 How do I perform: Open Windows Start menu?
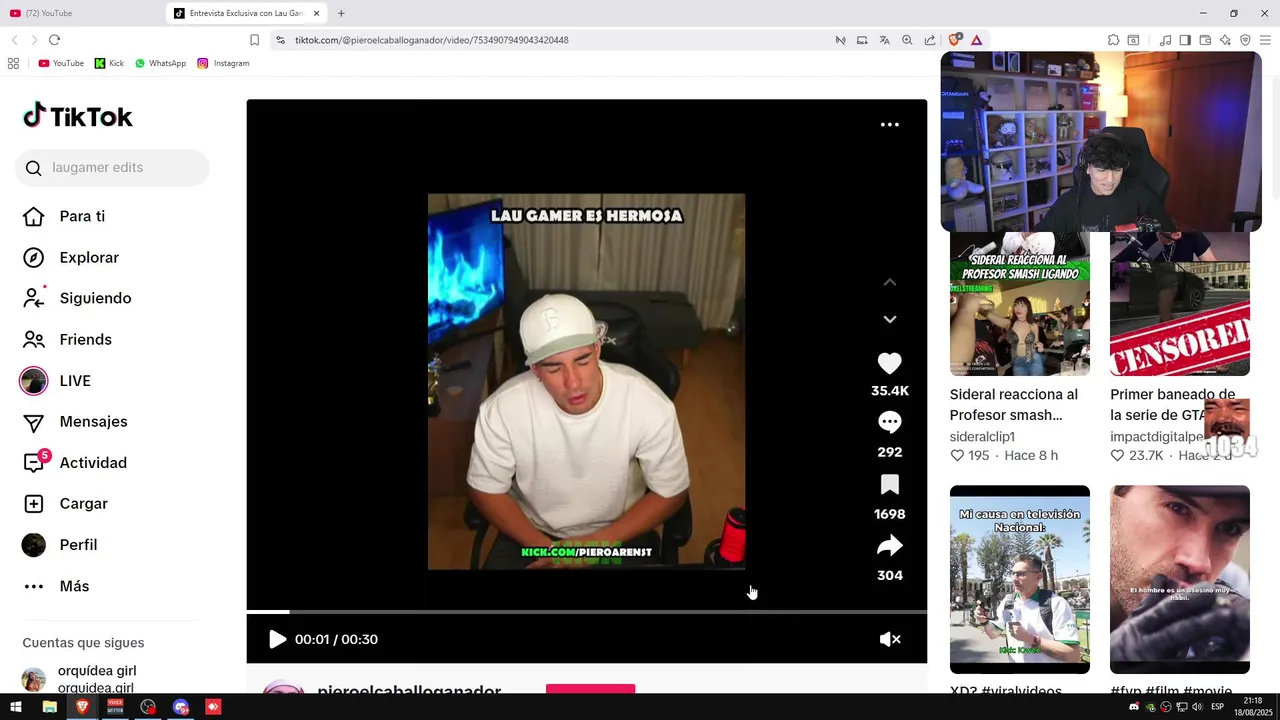pos(15,707)
